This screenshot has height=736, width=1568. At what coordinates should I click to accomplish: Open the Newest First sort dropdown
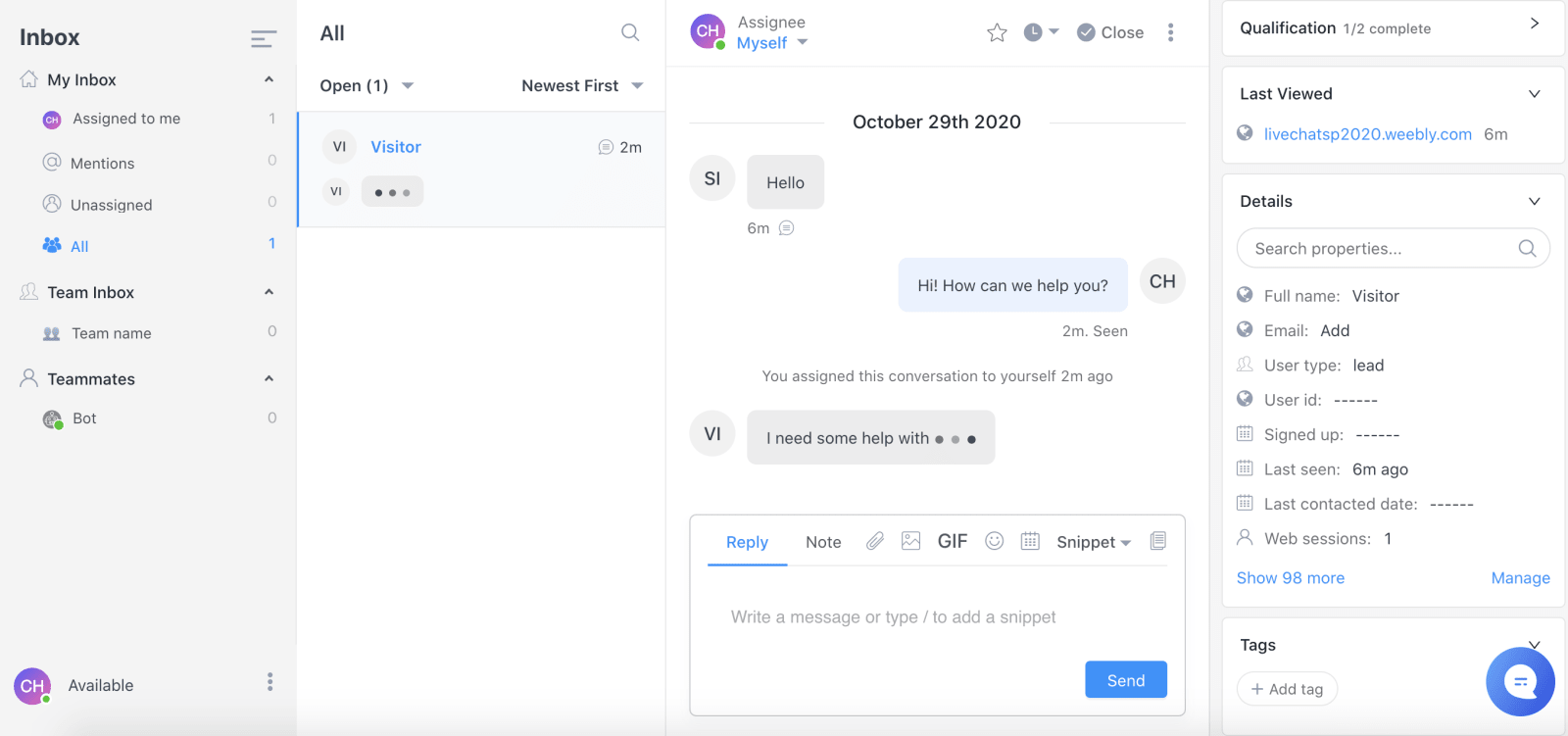(582, 85)
